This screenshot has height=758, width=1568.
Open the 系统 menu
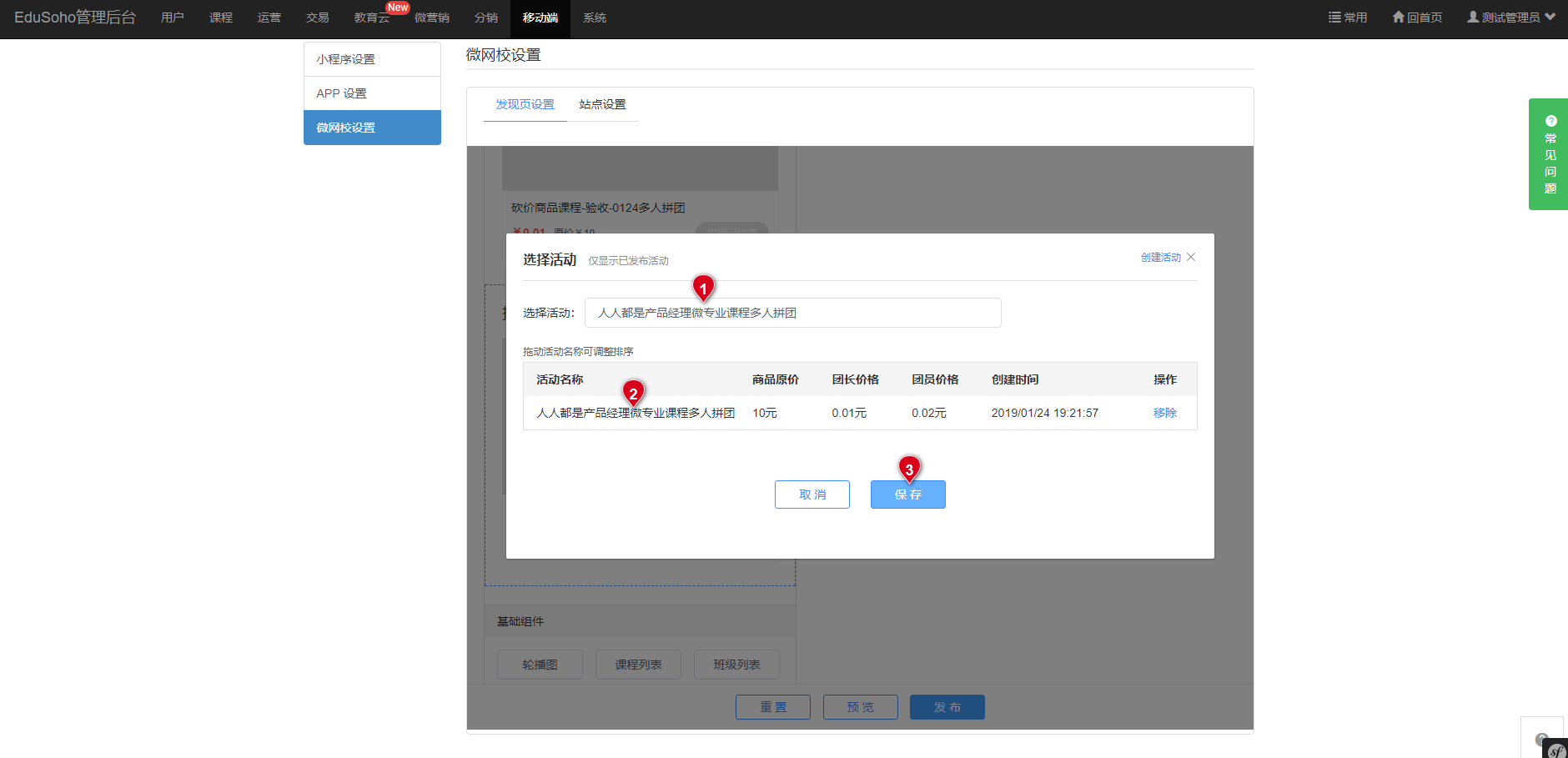click(594, 18)
